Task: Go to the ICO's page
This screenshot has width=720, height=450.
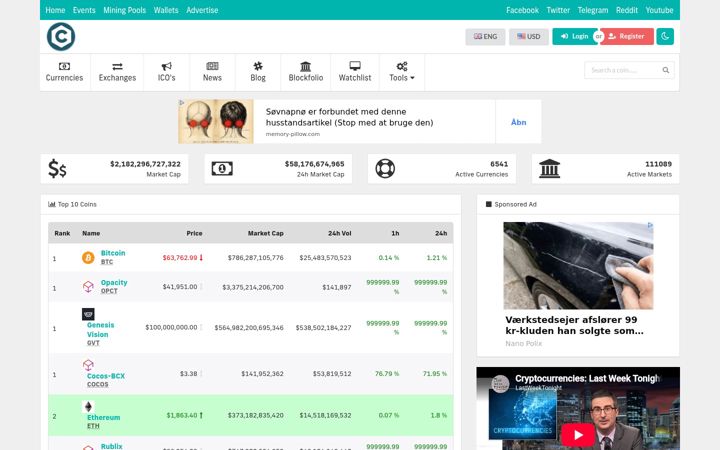Action: (166, 72)
